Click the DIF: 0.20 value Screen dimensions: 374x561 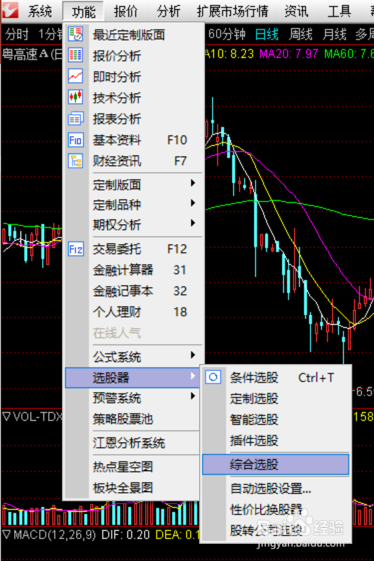tap(125, 535)
